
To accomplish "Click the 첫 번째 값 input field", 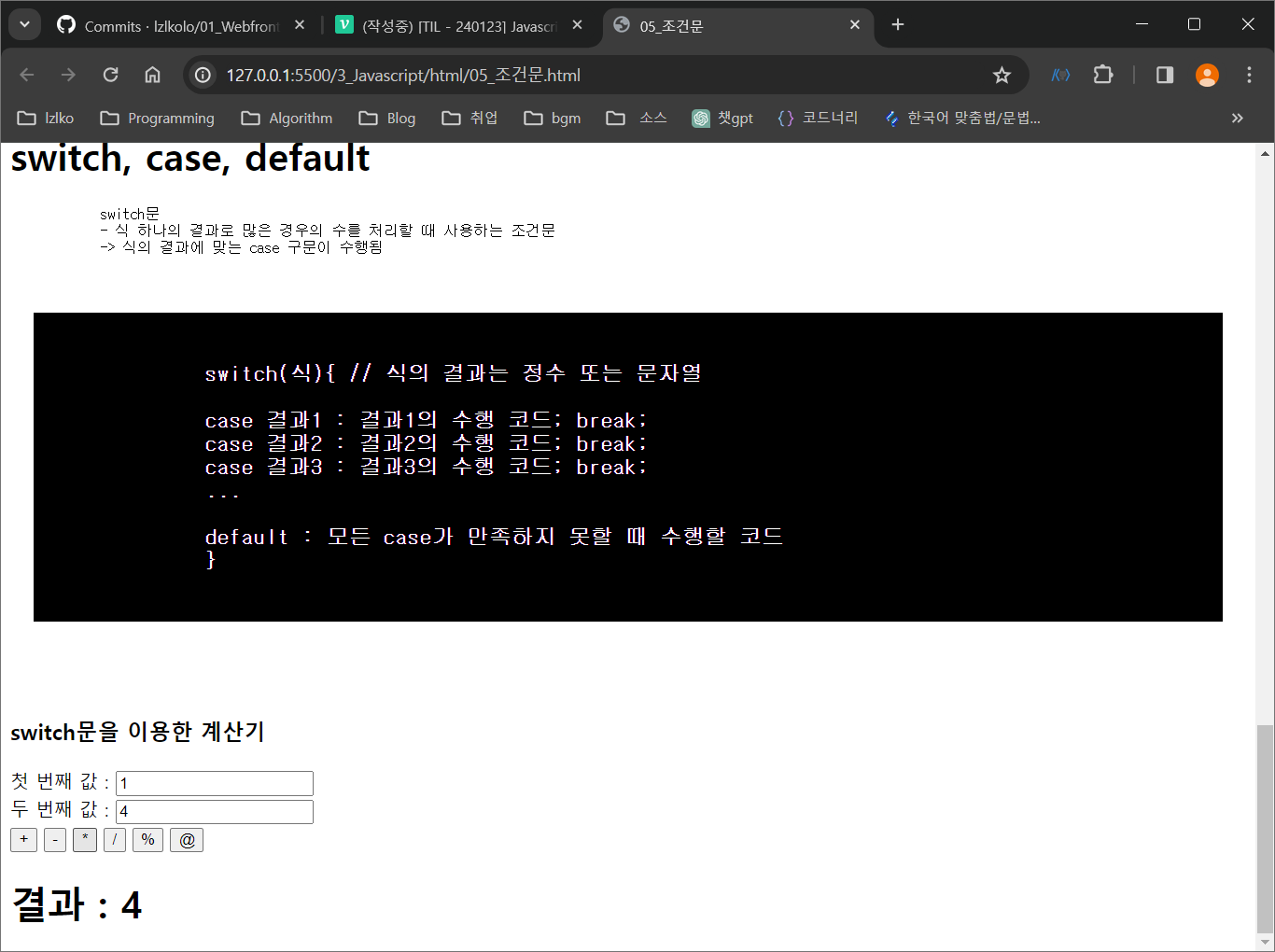I will coord(213,783).
